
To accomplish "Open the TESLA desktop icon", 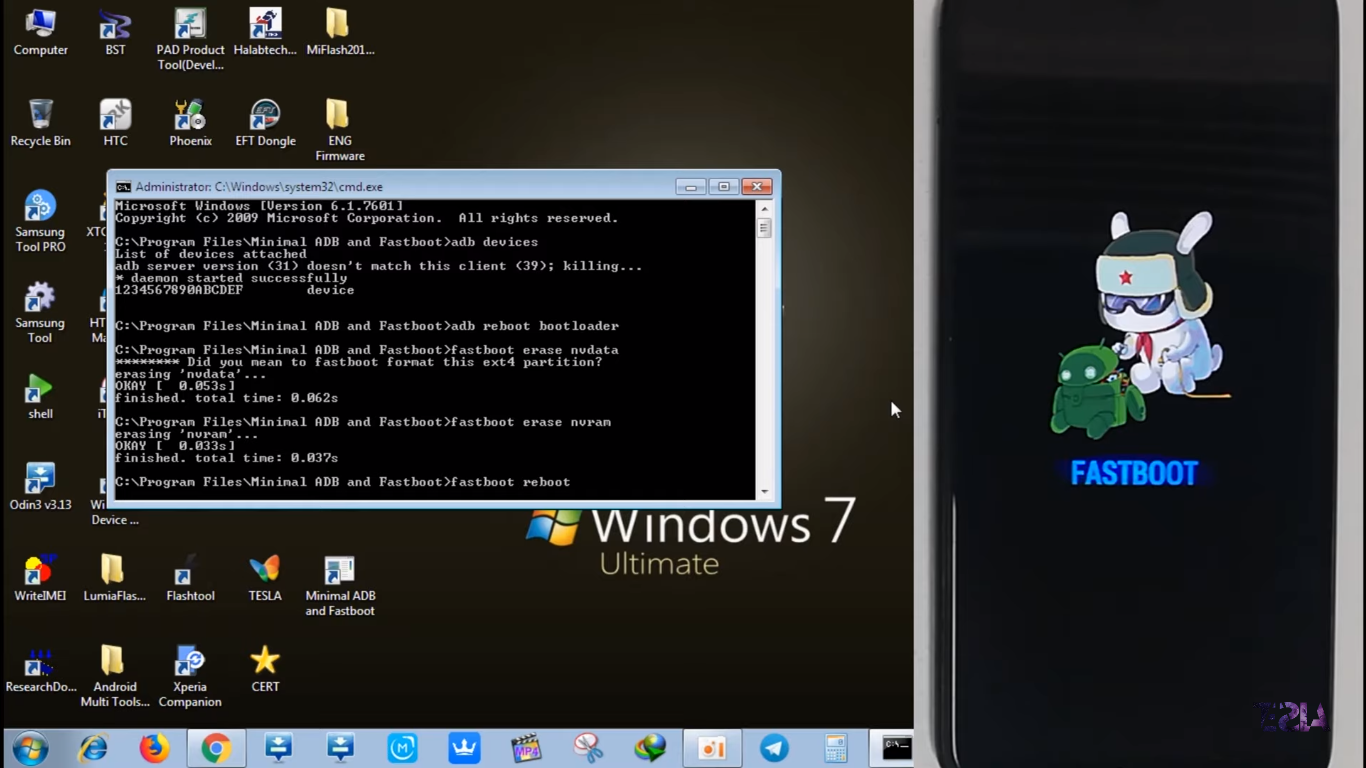I will pyautogui.click(x=265, y=578).
